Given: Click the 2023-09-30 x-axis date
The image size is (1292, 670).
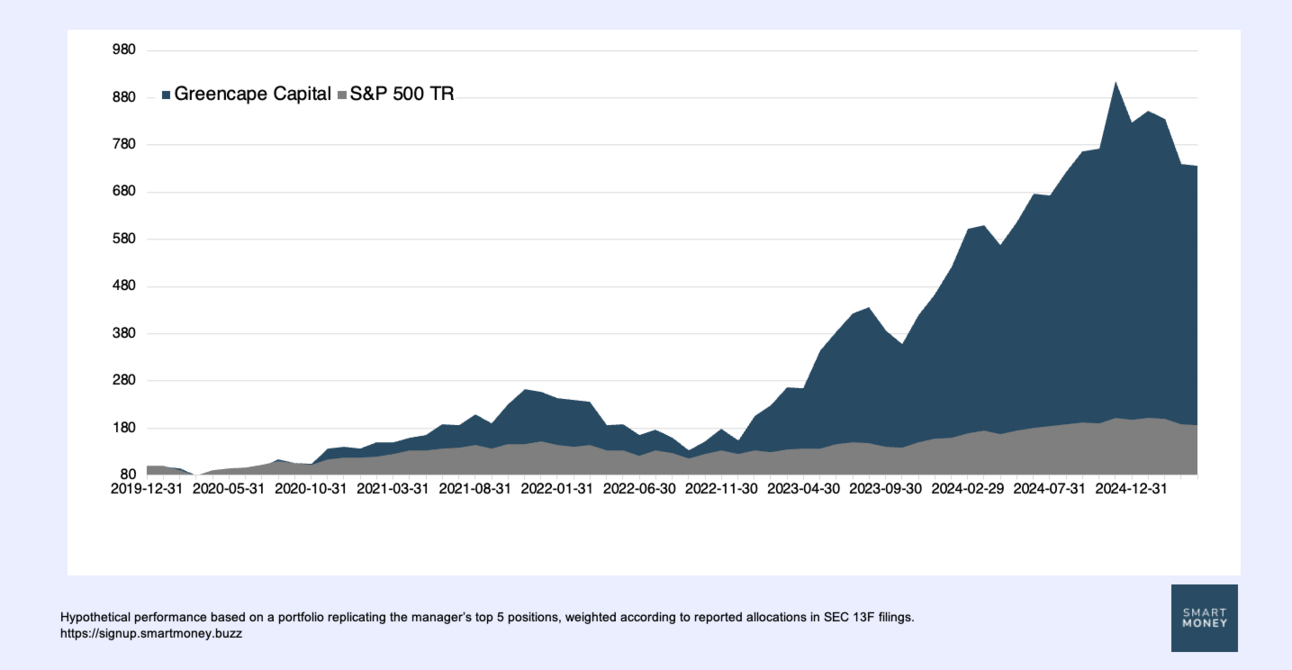Looking at the screenshot, I should pyautogui.click(x=885, y=489).
